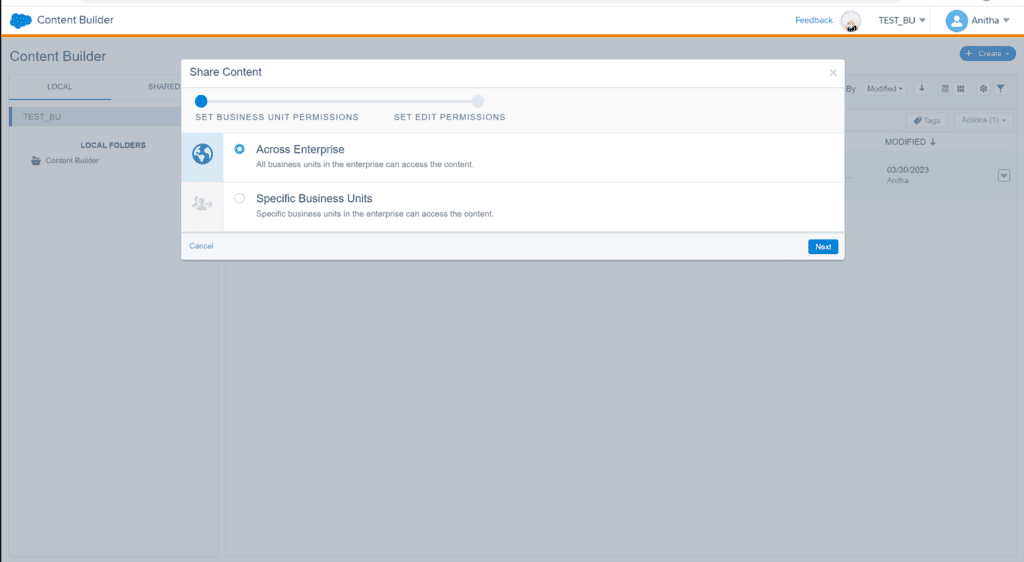Click the Trailhead mascot icon in header

click(851, 21)
